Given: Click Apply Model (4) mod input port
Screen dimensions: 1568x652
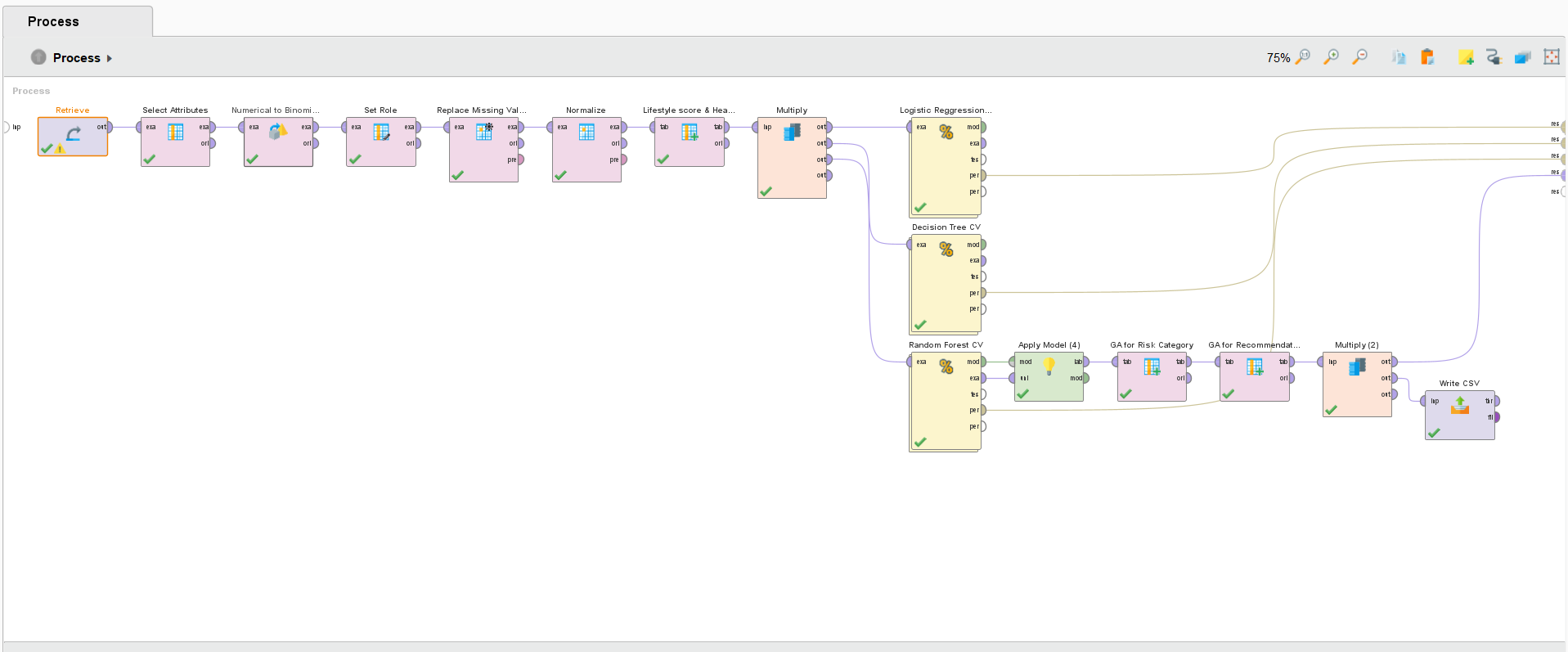Looking at the screenshot, I should point(1013,362).
